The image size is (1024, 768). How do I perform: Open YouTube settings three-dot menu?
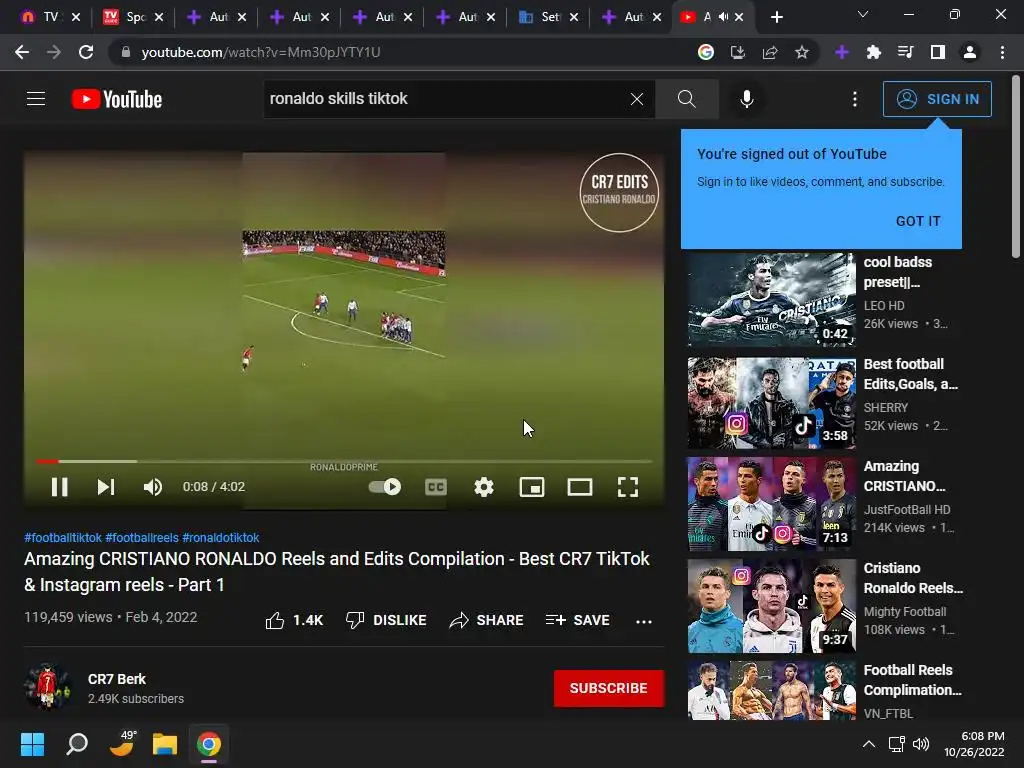(x=855, y=99)
